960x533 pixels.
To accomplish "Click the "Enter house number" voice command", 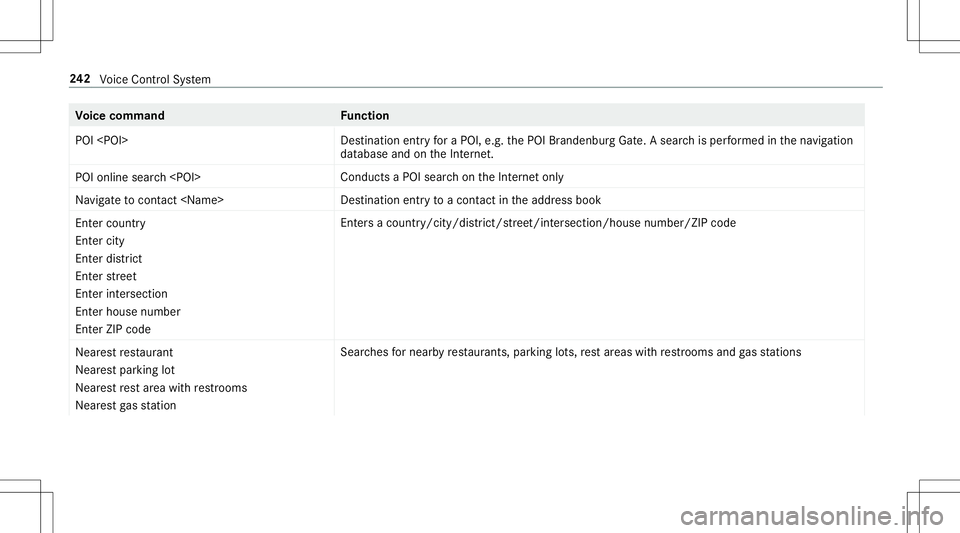I will coord(127,311).
